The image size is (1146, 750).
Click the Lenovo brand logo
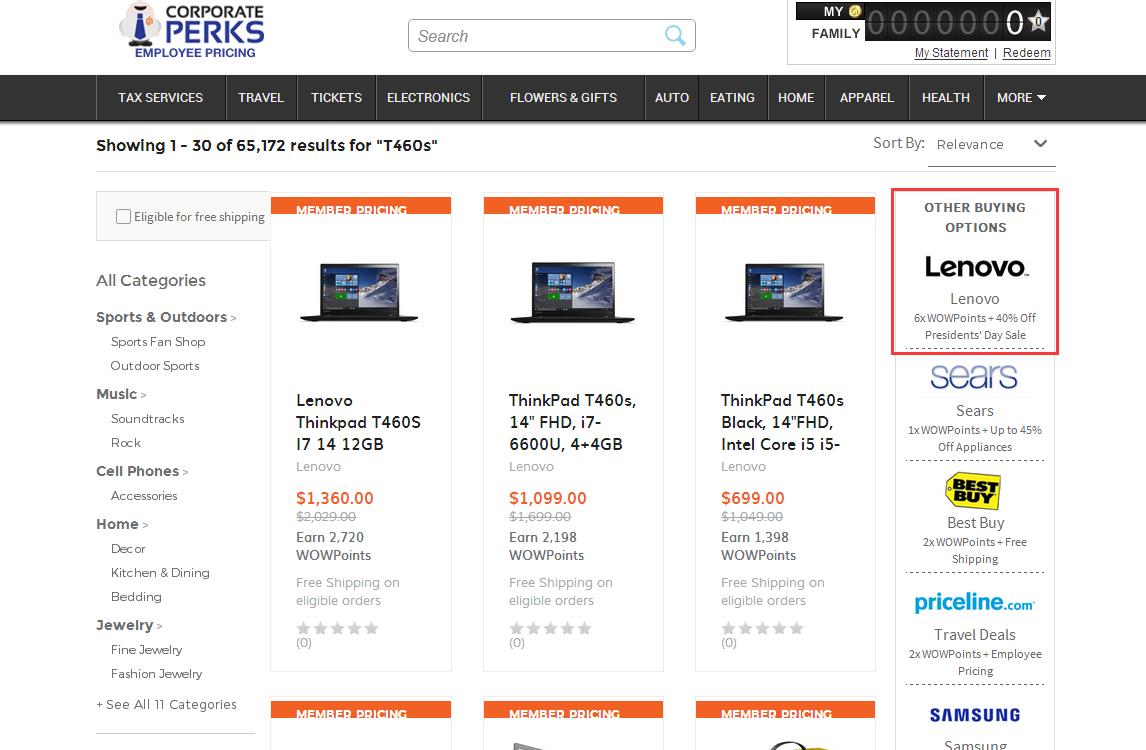coord(976,267)
